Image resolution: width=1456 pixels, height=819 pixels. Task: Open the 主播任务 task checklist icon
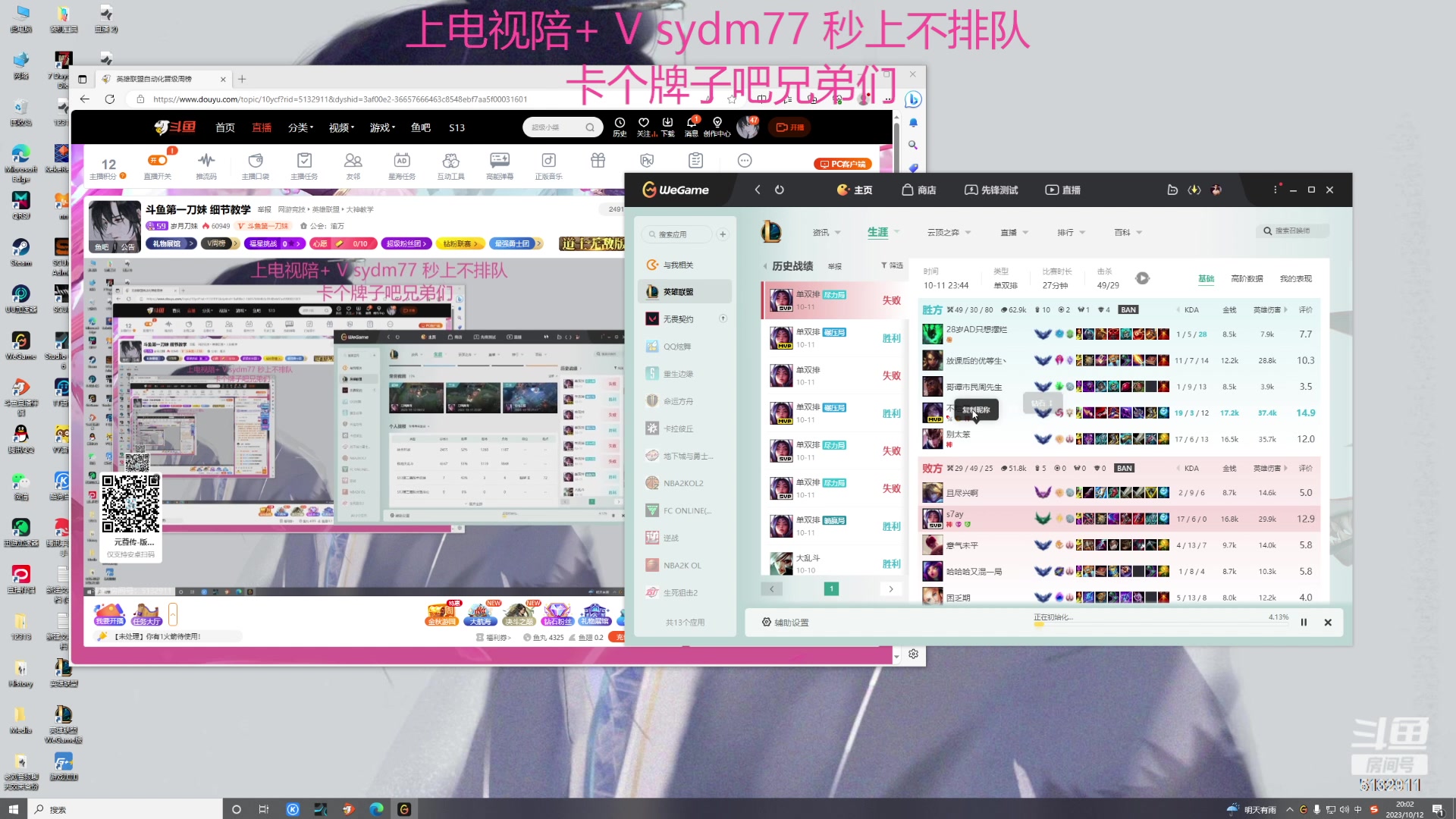[304, 161]
